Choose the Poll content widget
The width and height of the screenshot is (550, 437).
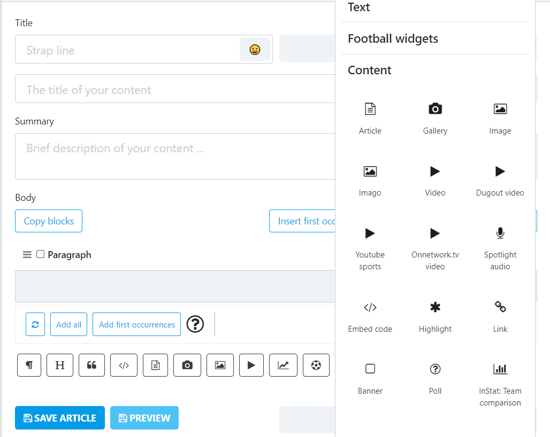tap(435, 378)
